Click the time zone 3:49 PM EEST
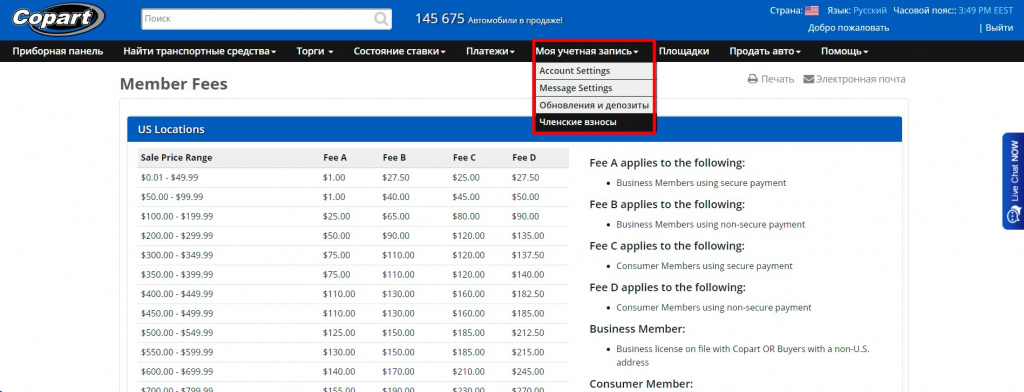 (x=987, y=10)
